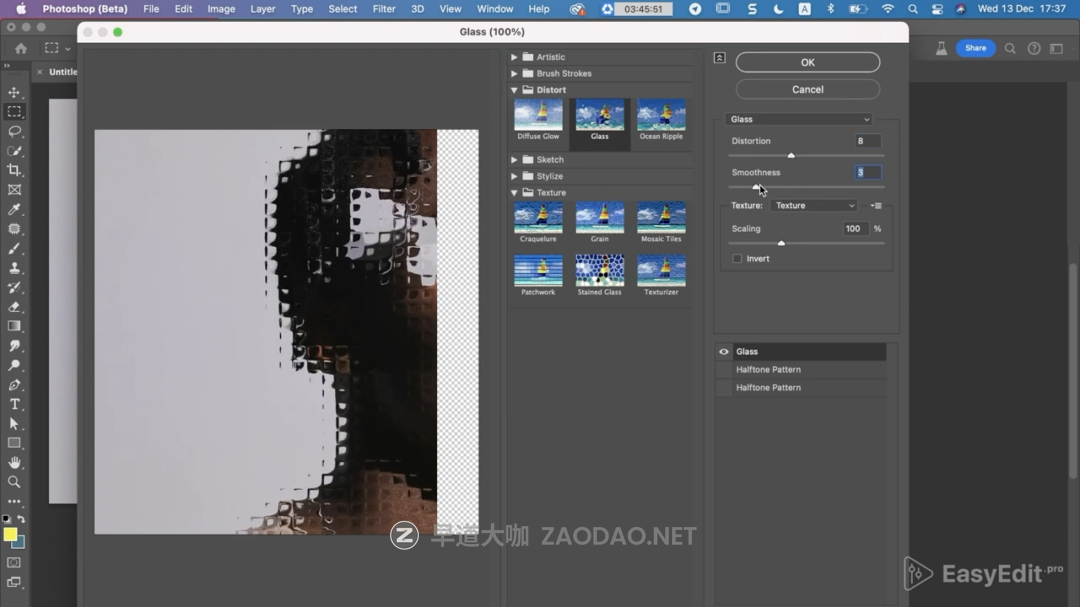Viewport: 1080px width, 607px height.
Task: Select the Zoom tool
Action: tap(14, 482)
